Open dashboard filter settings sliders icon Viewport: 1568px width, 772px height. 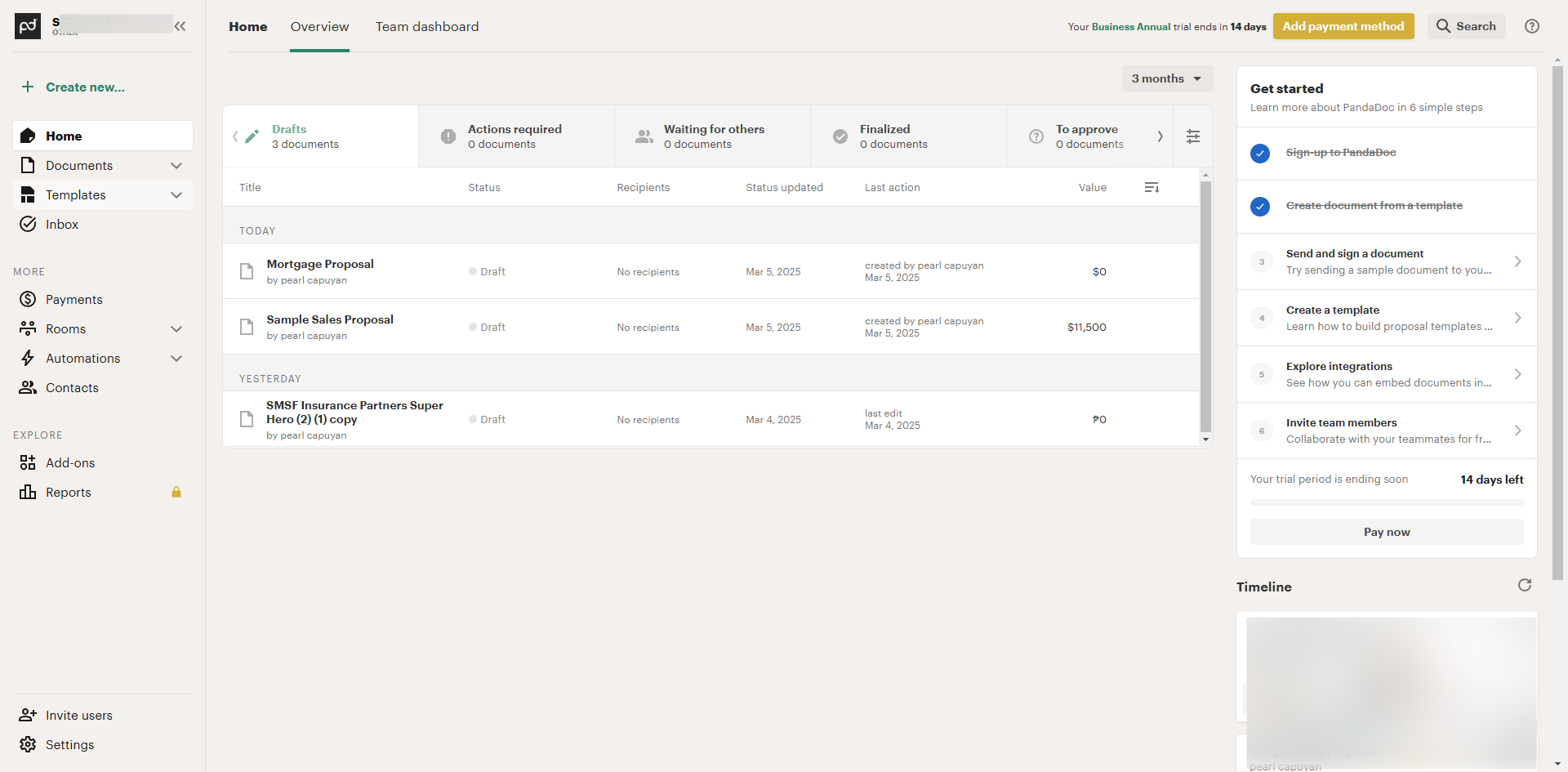pos(1192,136)
